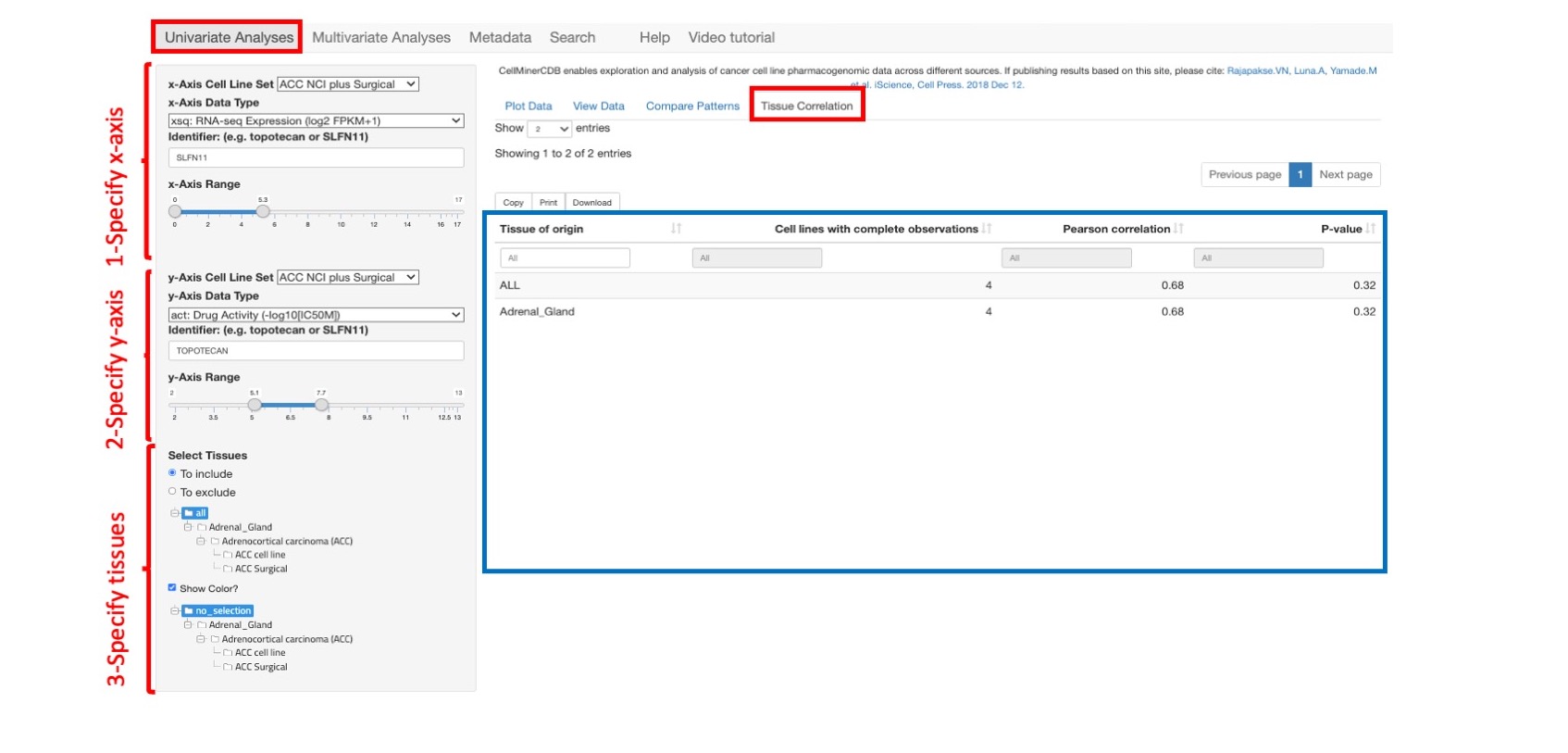
Task: Click folder icon of ACC cell line in color tree
Action: [x=228, y=653]
